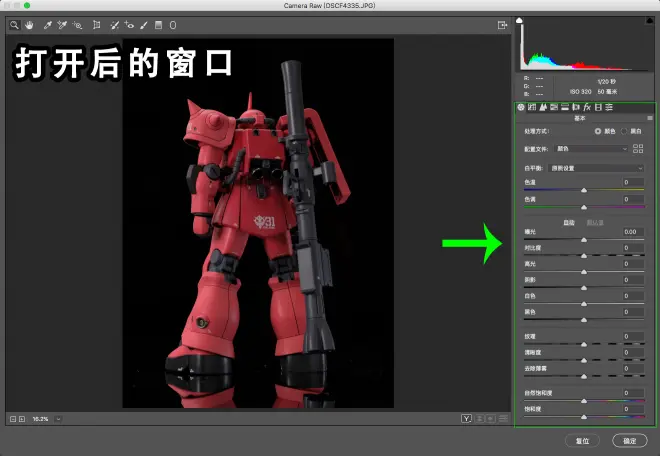Screen dimensions: 660x456
Task: Click the zoom in plus button
Action: 22,419
